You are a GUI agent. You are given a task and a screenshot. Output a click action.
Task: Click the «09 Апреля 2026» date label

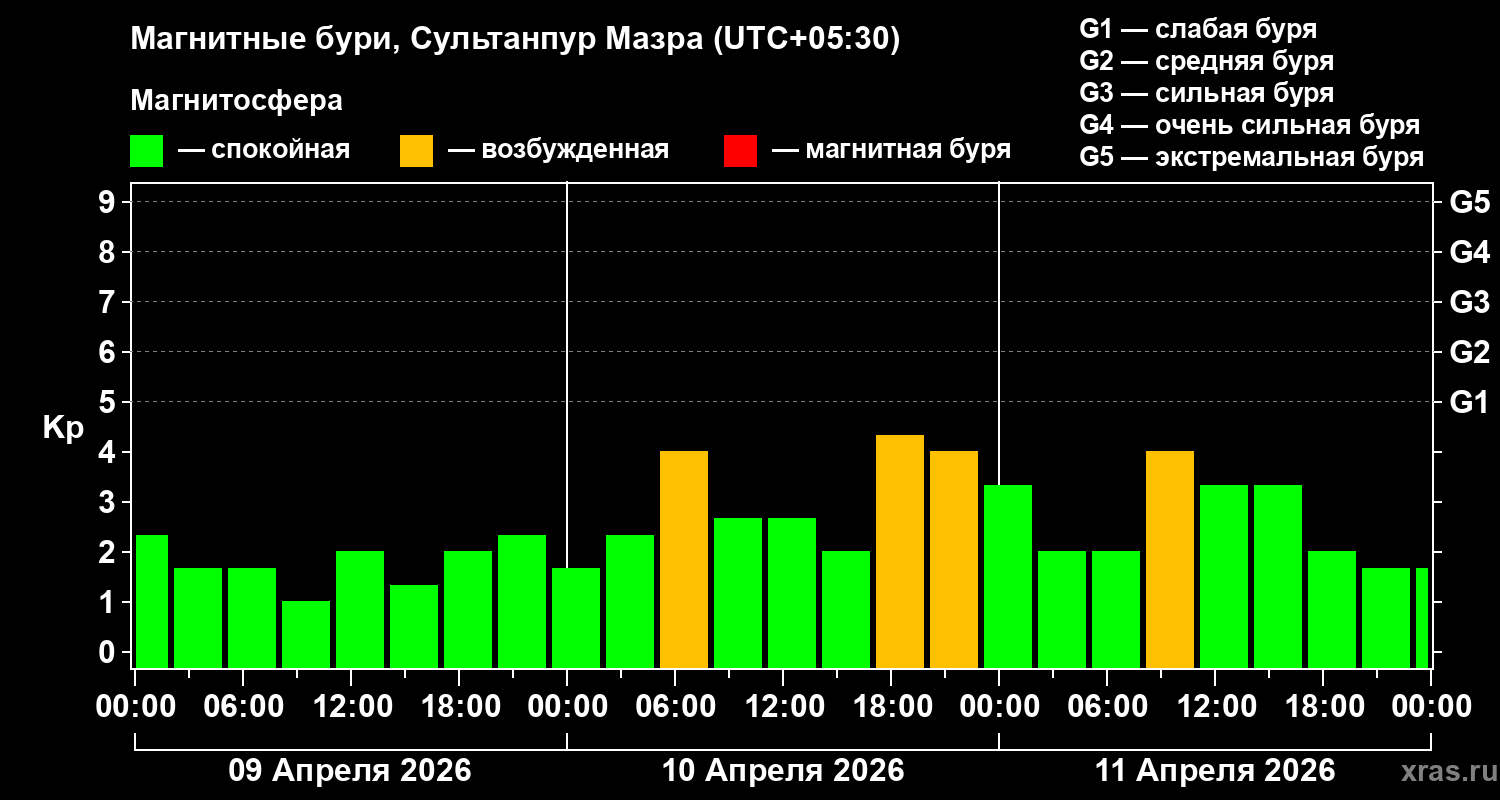pyautogui.click(x=350, y=771)
